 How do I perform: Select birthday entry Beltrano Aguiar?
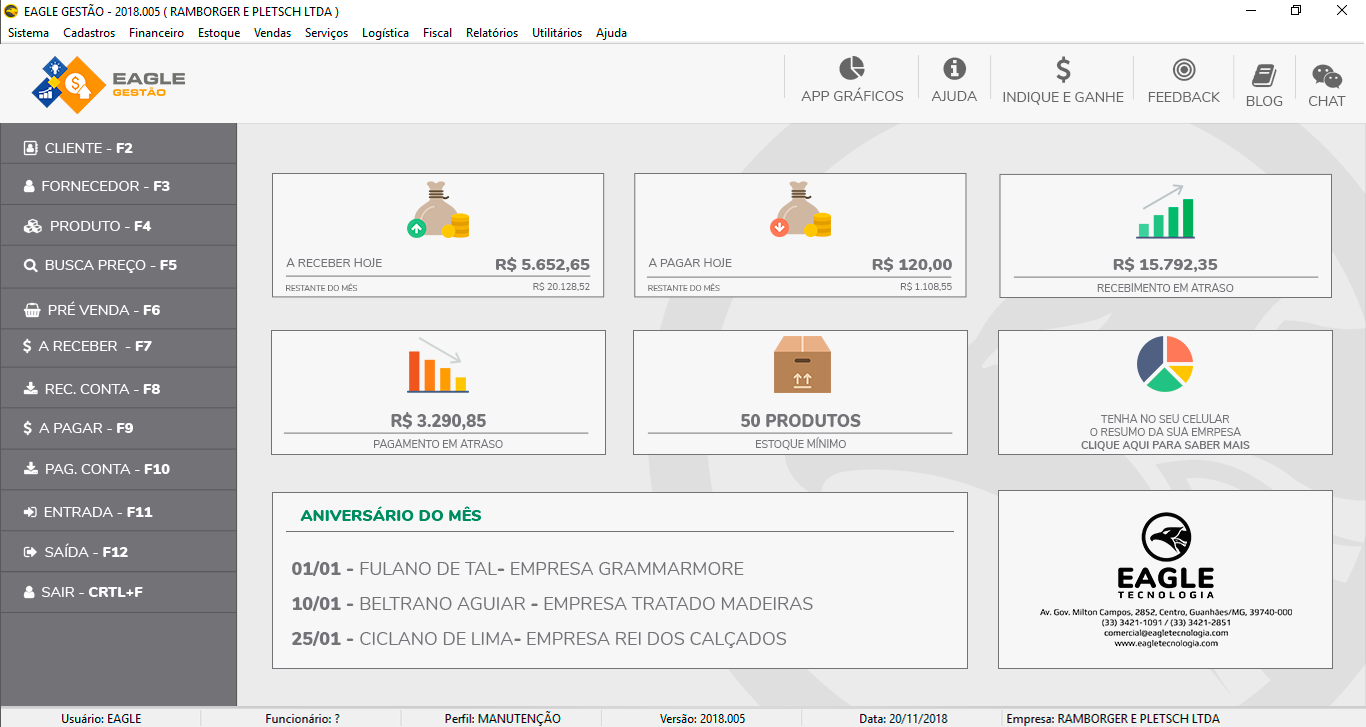[x=552, y=604]
